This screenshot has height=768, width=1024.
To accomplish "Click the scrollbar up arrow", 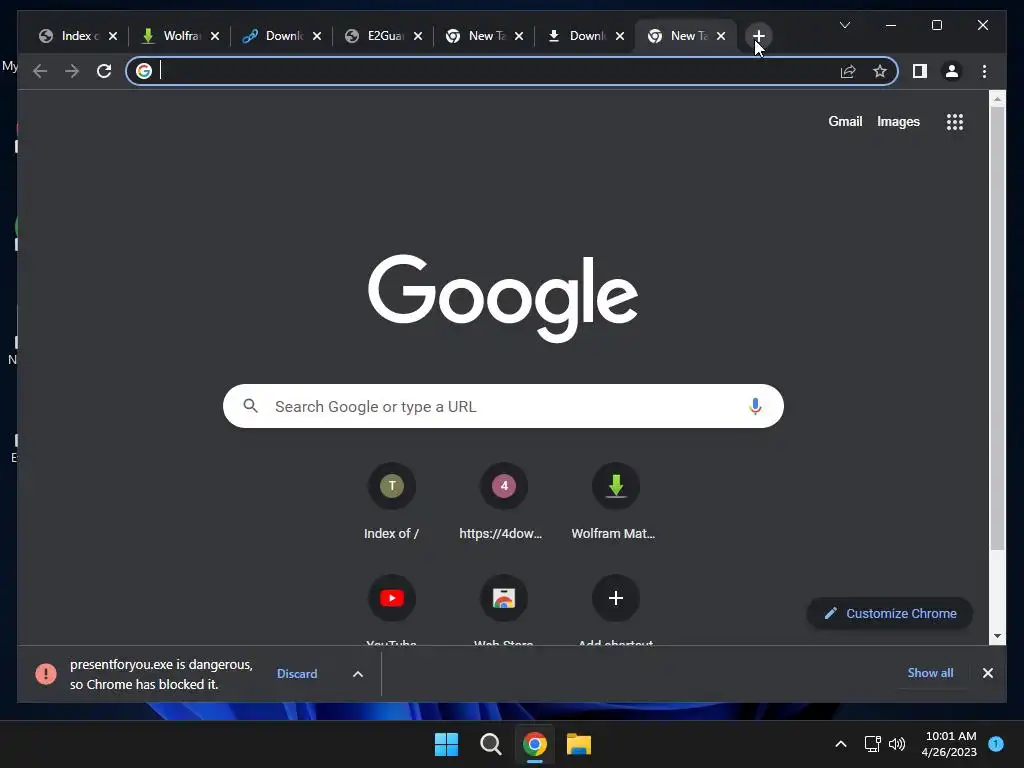I will (x=997, y=99).
